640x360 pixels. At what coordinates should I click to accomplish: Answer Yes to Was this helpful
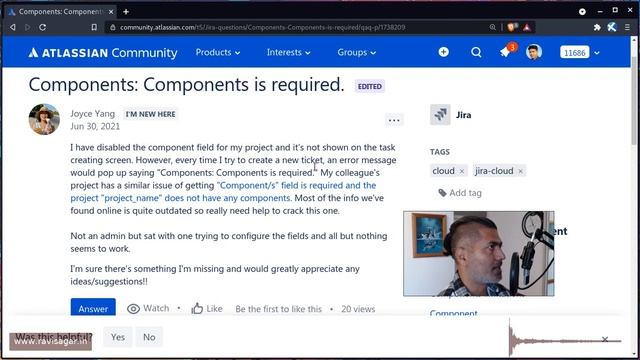(118, 337)
